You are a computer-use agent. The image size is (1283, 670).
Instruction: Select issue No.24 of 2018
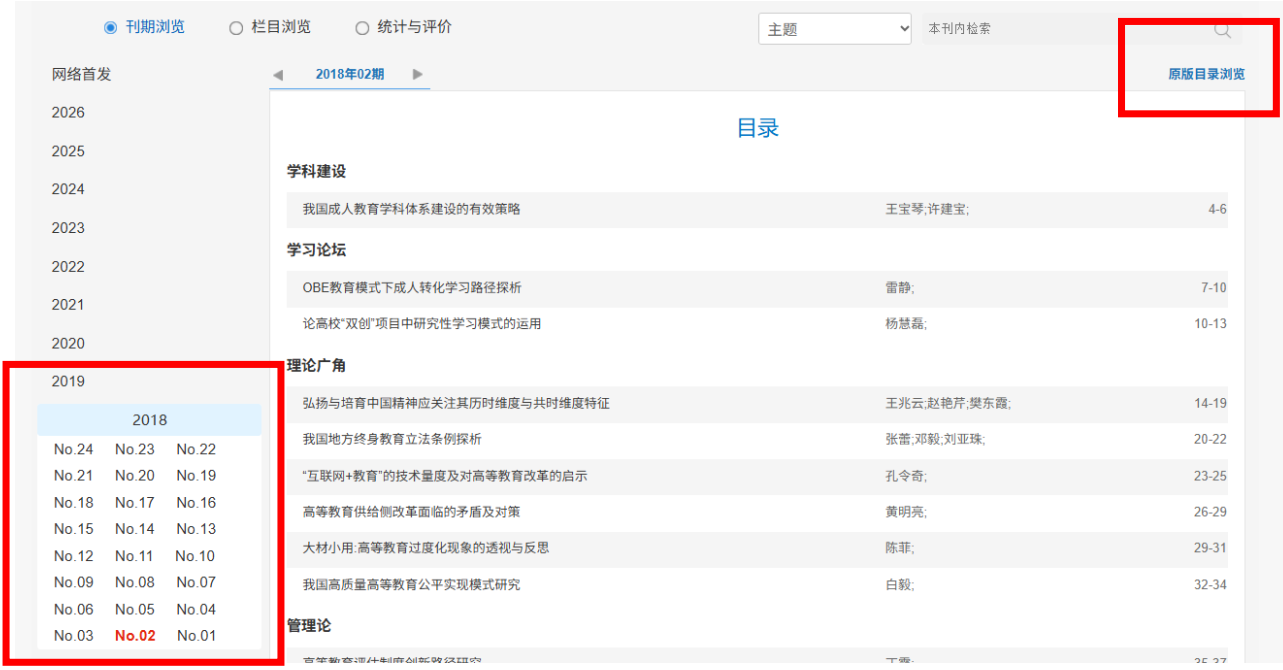point(73,450)
